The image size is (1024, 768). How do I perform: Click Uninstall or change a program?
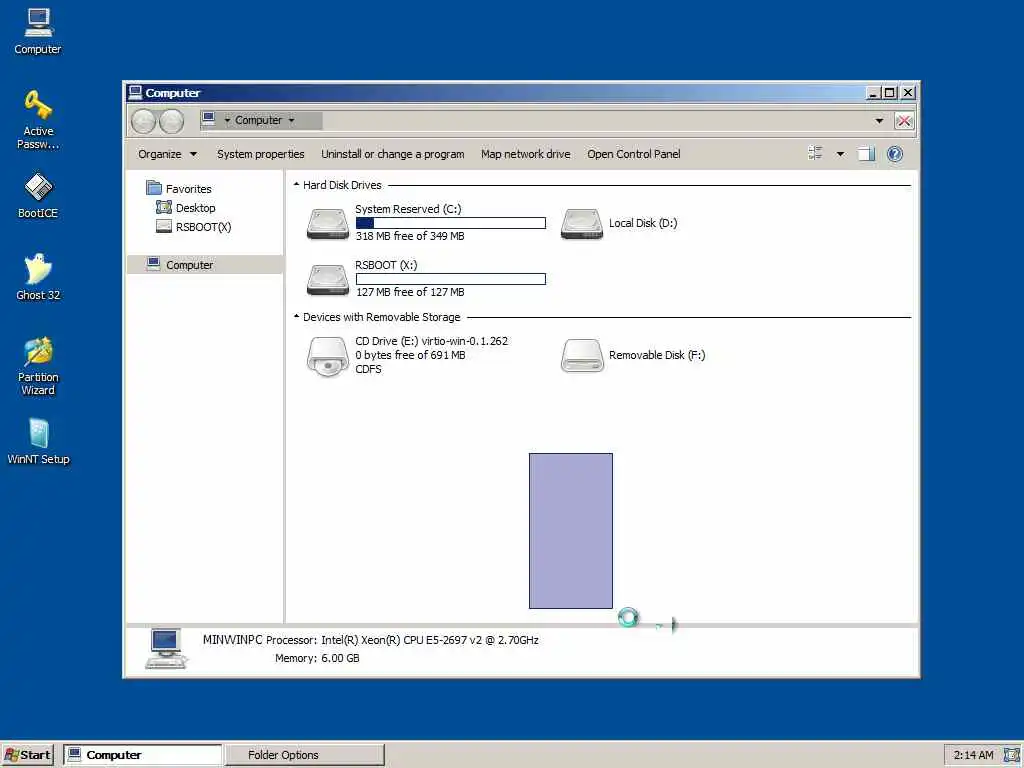tap(392, 154)
